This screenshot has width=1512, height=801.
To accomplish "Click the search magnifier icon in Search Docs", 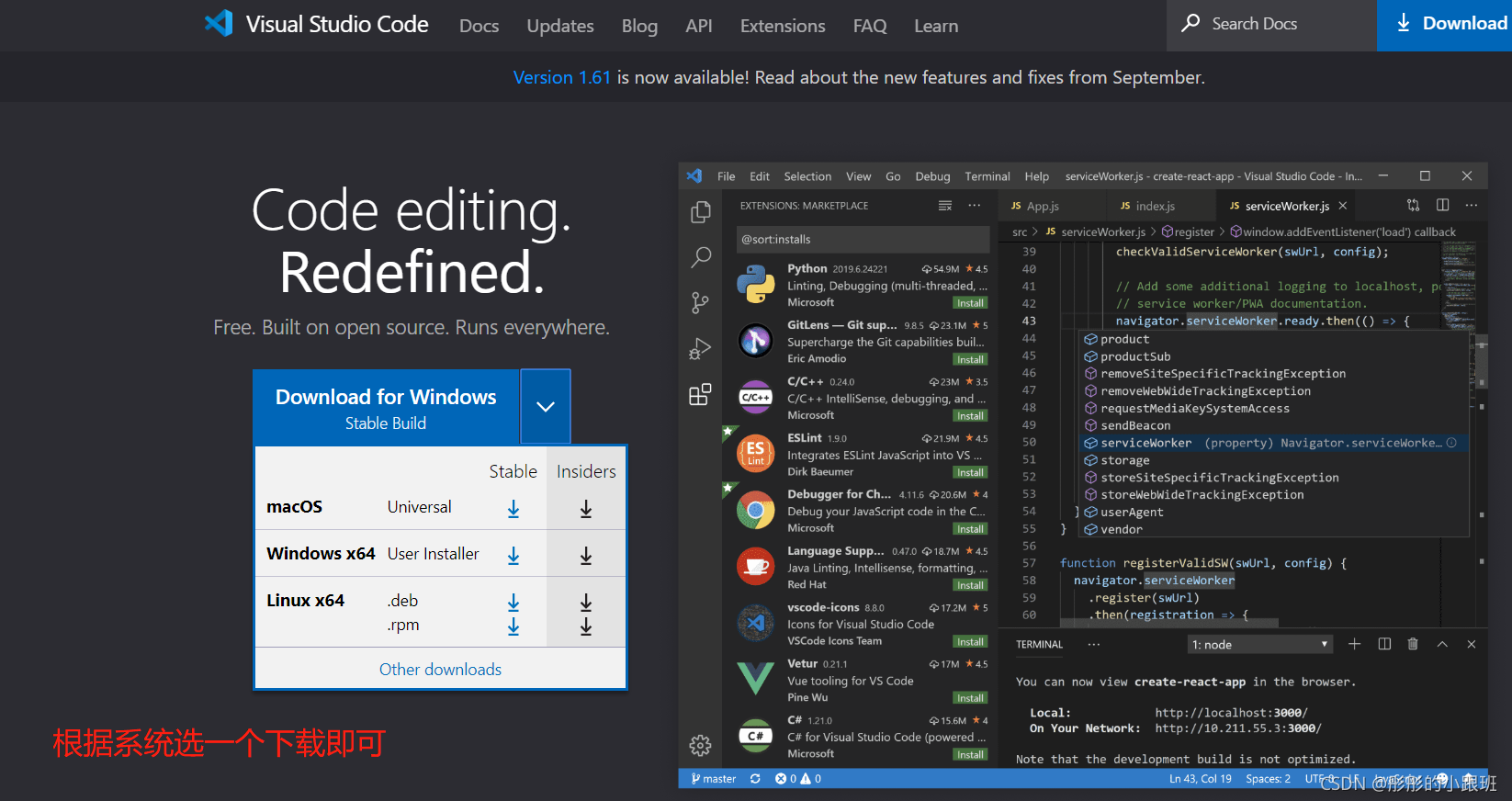I will click(1190, 23).
